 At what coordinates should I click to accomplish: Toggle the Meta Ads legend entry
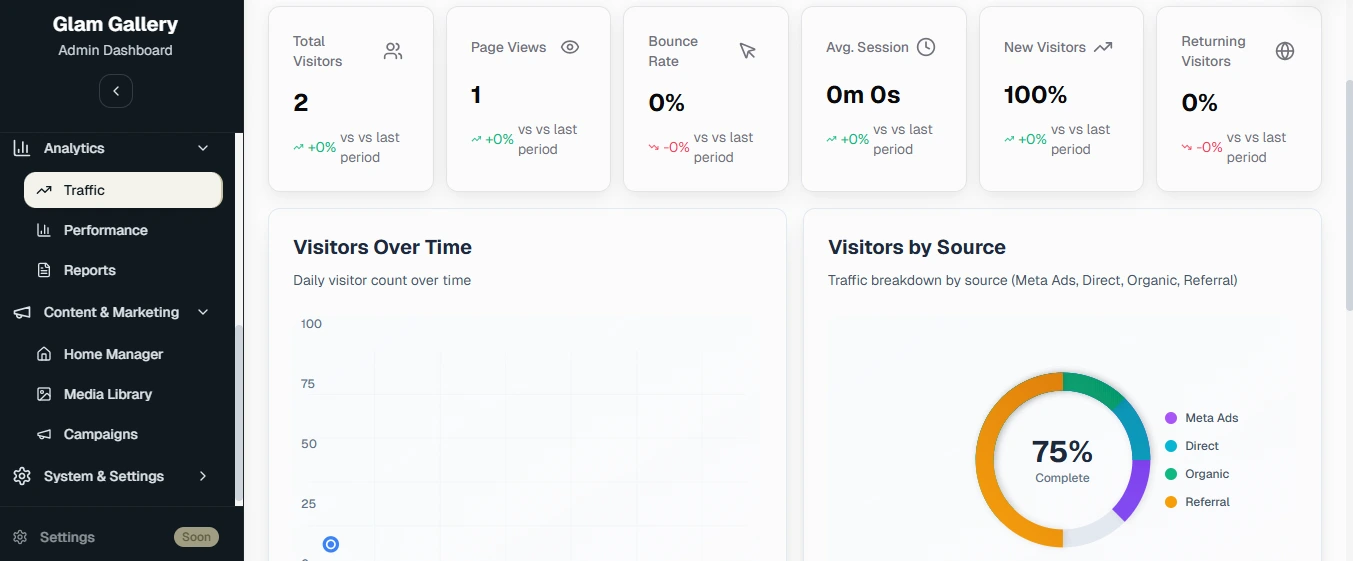(1202, 418)
